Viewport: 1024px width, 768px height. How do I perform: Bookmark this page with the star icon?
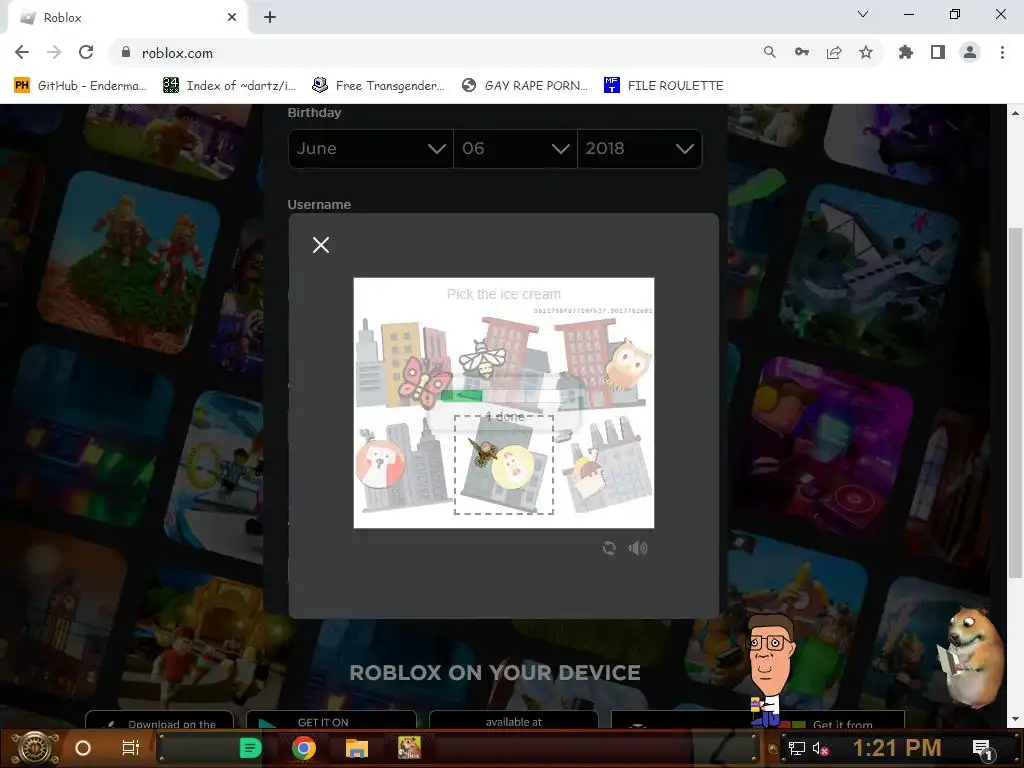865,52
